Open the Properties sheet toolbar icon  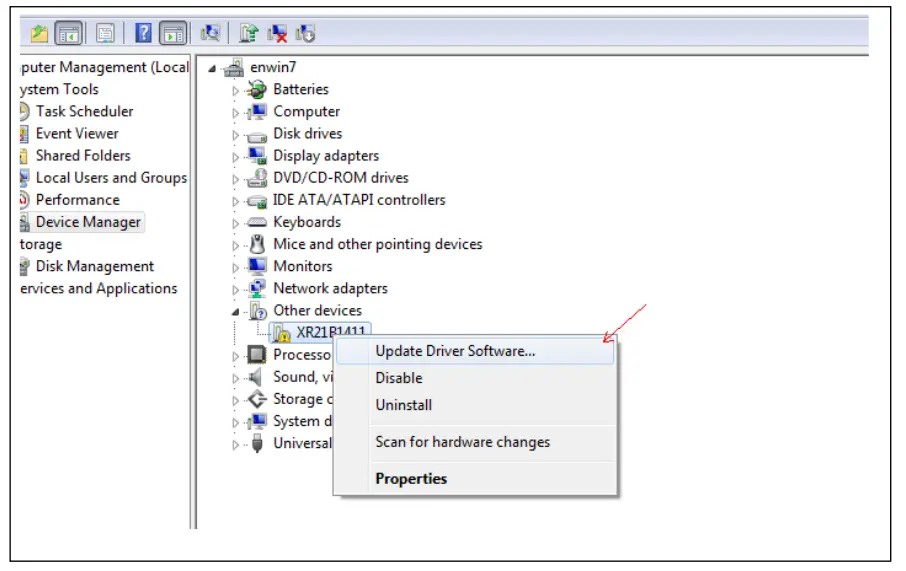[106, 34]
